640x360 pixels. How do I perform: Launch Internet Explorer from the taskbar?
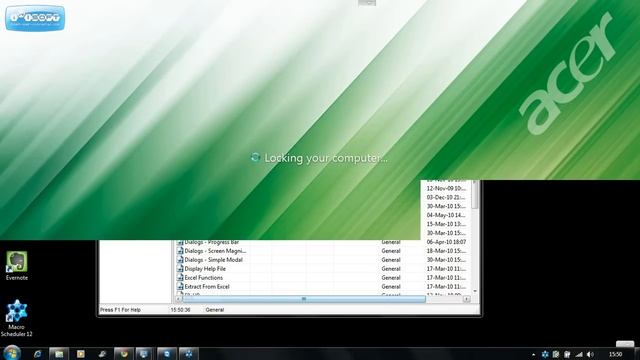[x=38, y=354]
